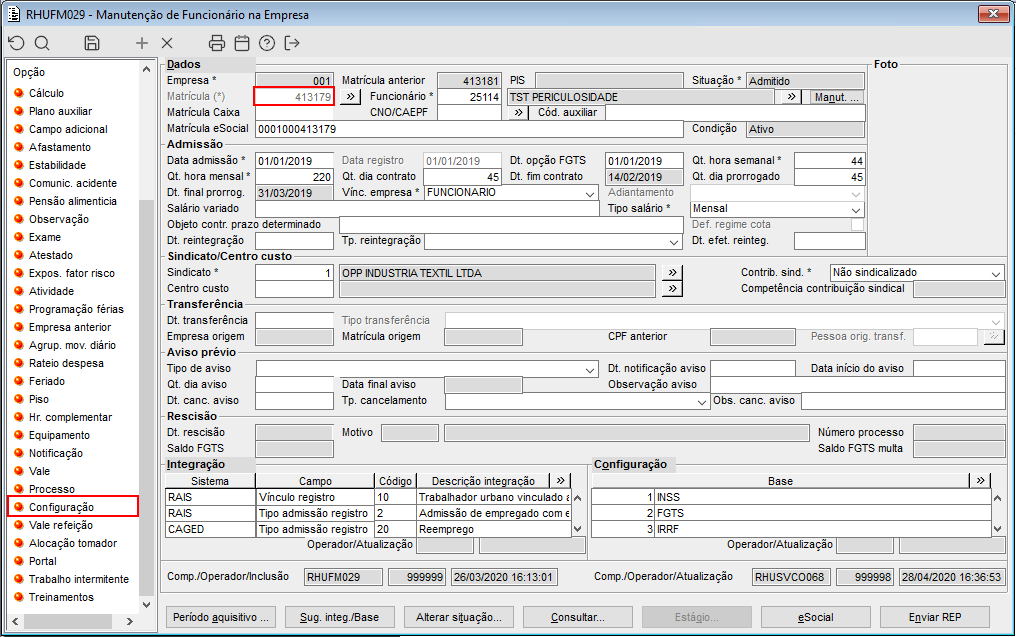
Task: Open Exame option
Action: click(x=45, y=237)
